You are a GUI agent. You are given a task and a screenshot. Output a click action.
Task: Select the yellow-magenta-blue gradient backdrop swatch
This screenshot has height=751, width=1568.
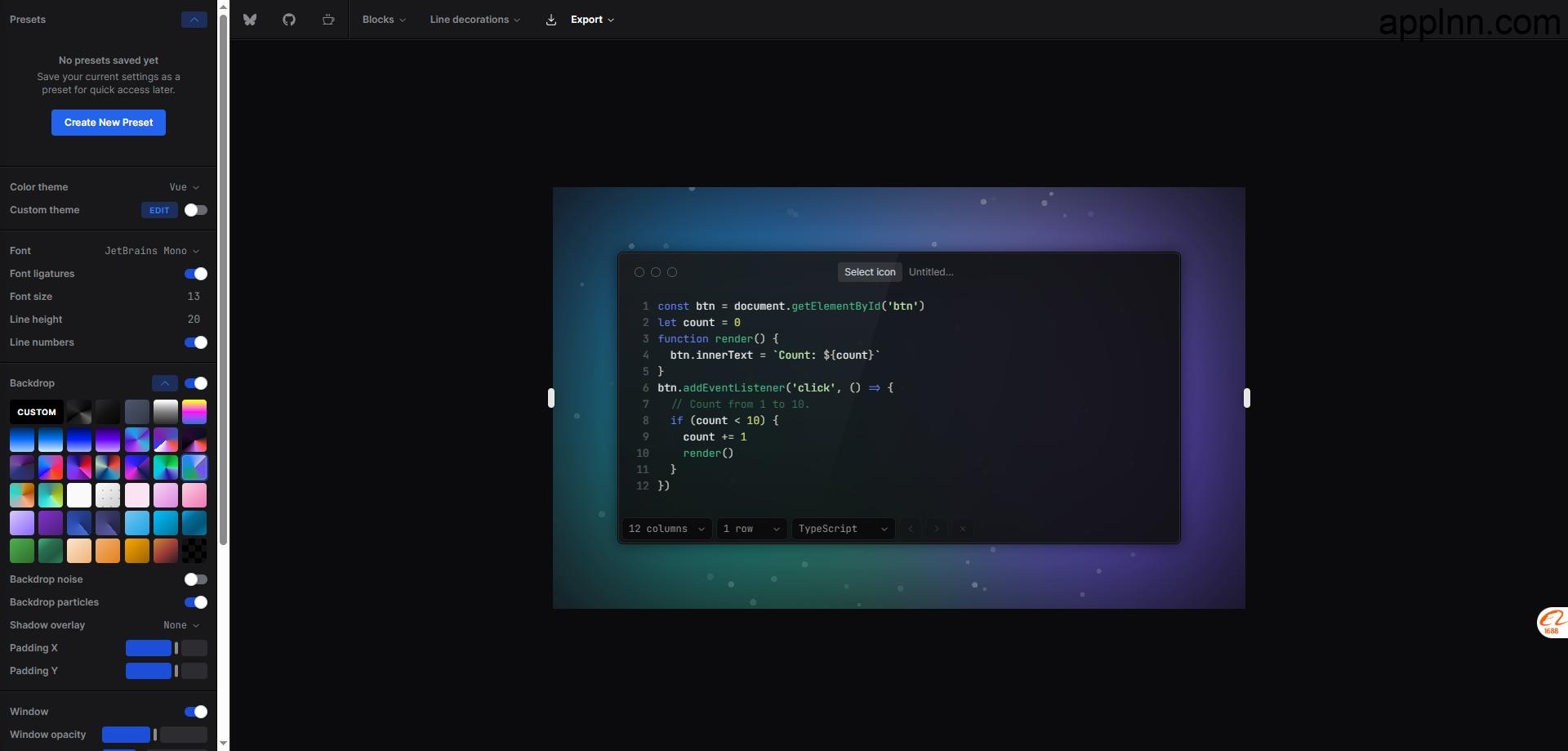(x=194, y=412)
